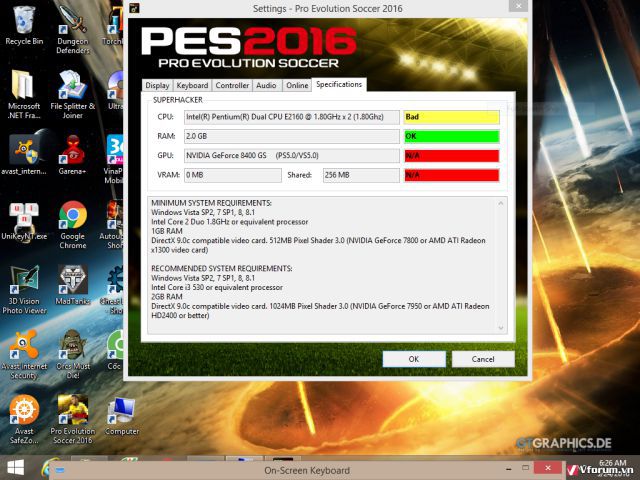Open the Audio tab
Image resolution: width=640 pixels, height=480 pixels.
tap(266, 85)
